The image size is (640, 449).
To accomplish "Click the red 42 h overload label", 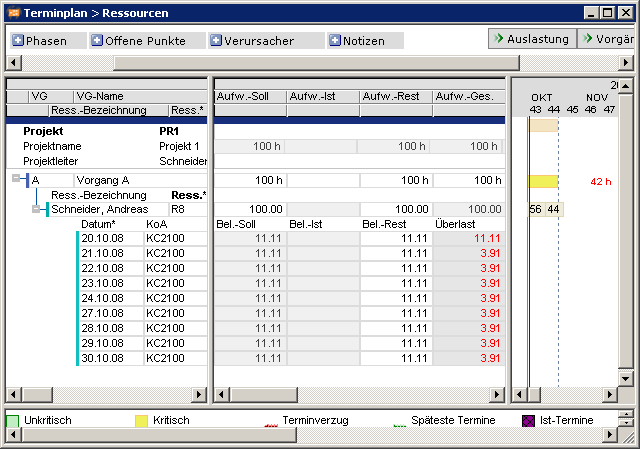I will [x=601, y=182].
